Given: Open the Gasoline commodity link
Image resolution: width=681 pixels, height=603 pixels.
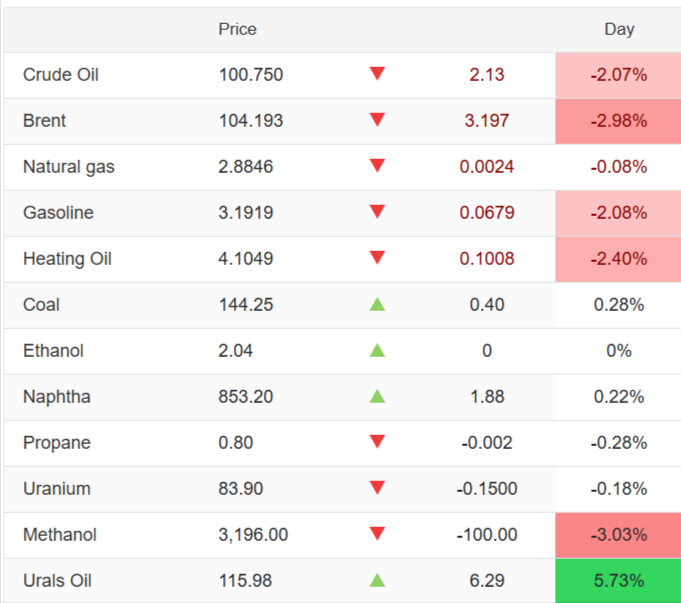Looking at the screenshot, I should 58,213.
